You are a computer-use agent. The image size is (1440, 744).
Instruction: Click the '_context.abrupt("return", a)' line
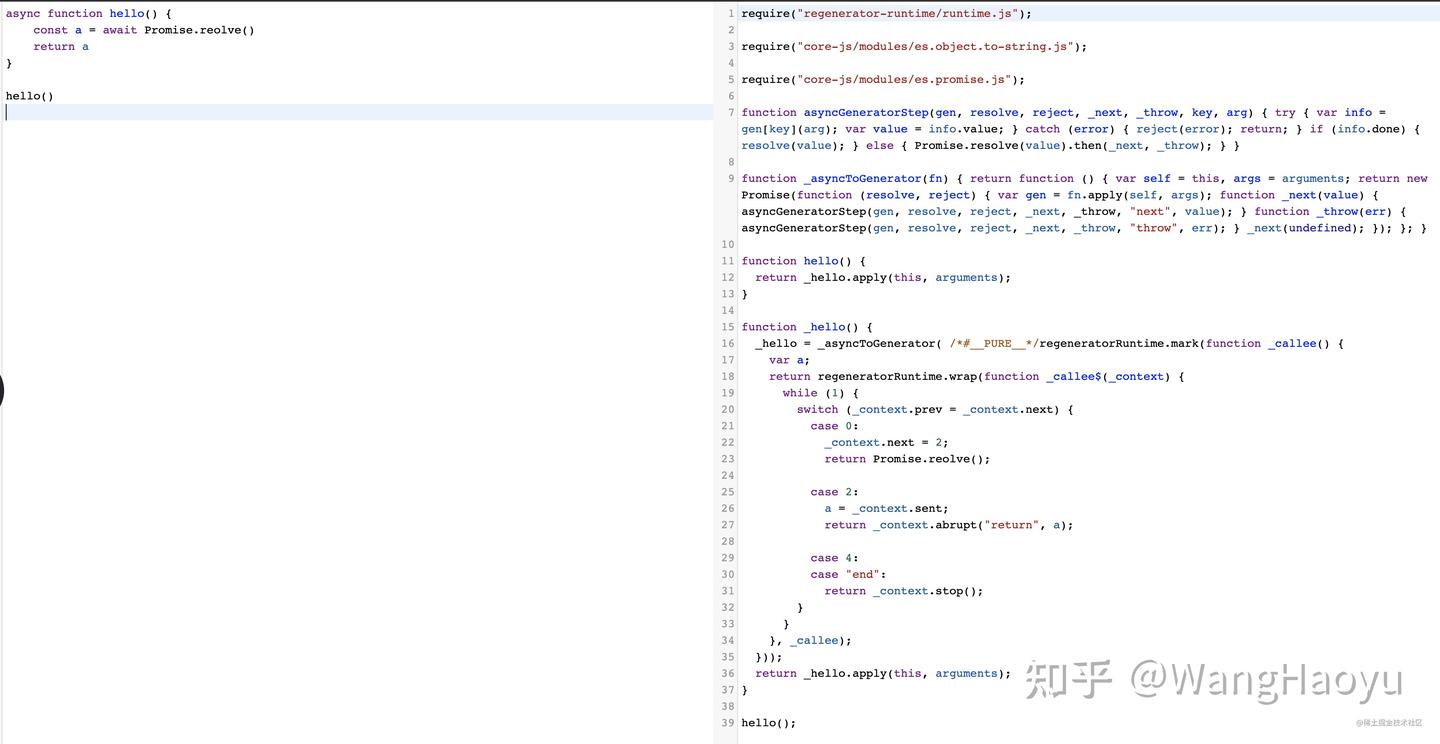tap(949, 525)
